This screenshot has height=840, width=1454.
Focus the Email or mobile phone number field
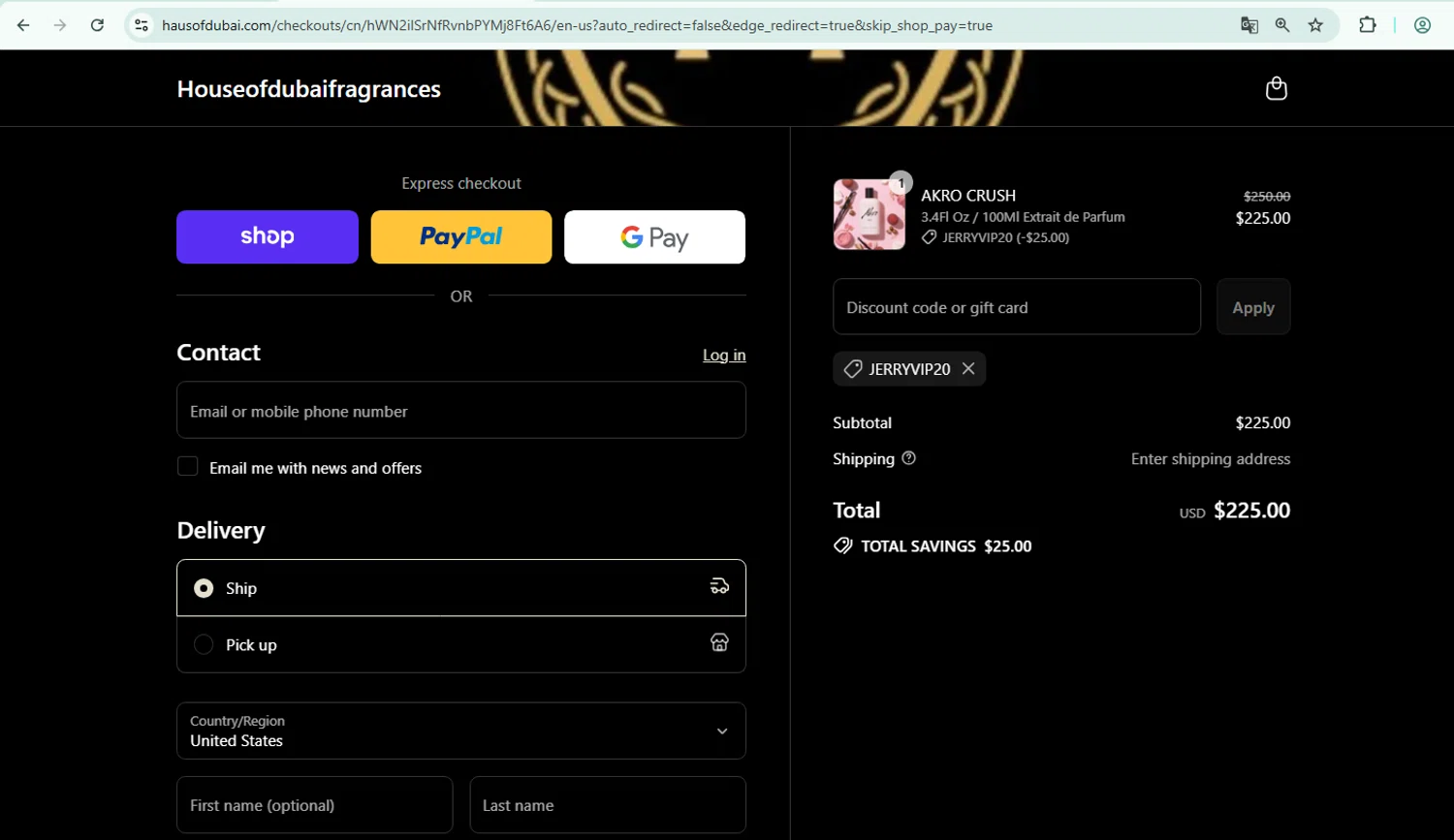[461, 410]
